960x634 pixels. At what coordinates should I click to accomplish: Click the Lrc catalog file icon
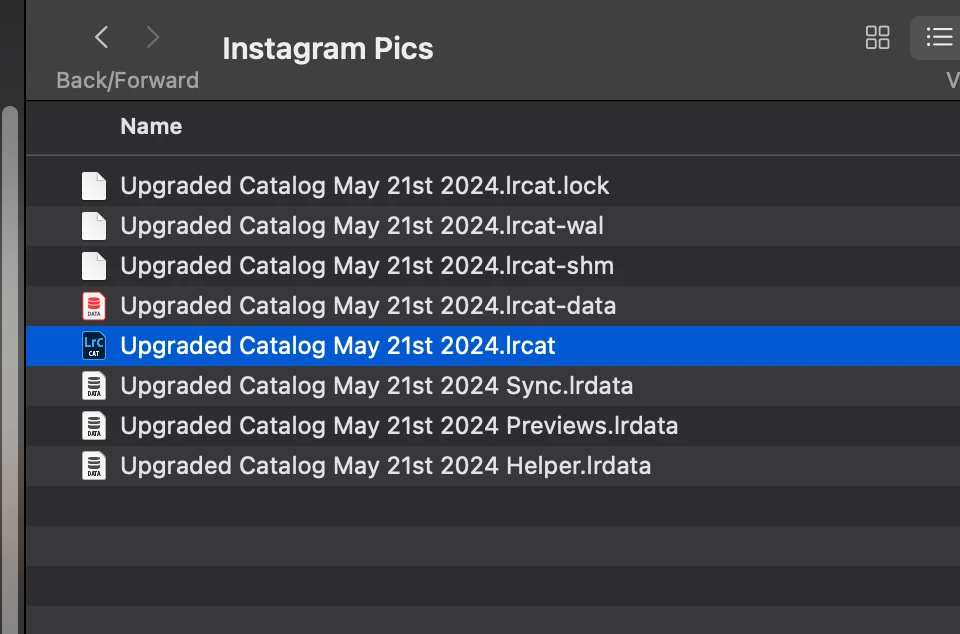(93, 346)
